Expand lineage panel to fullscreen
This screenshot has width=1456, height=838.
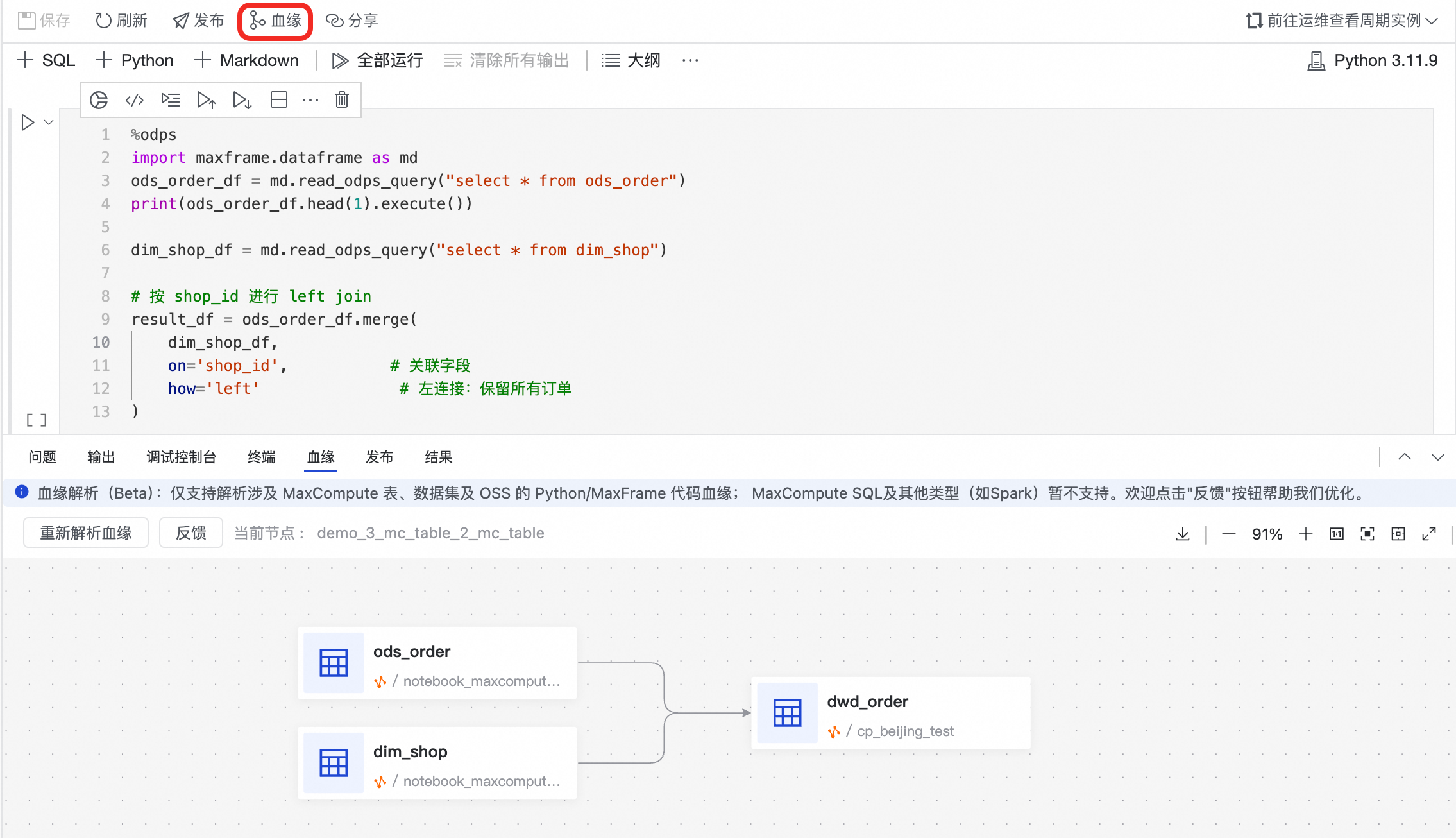(1428, 534)
